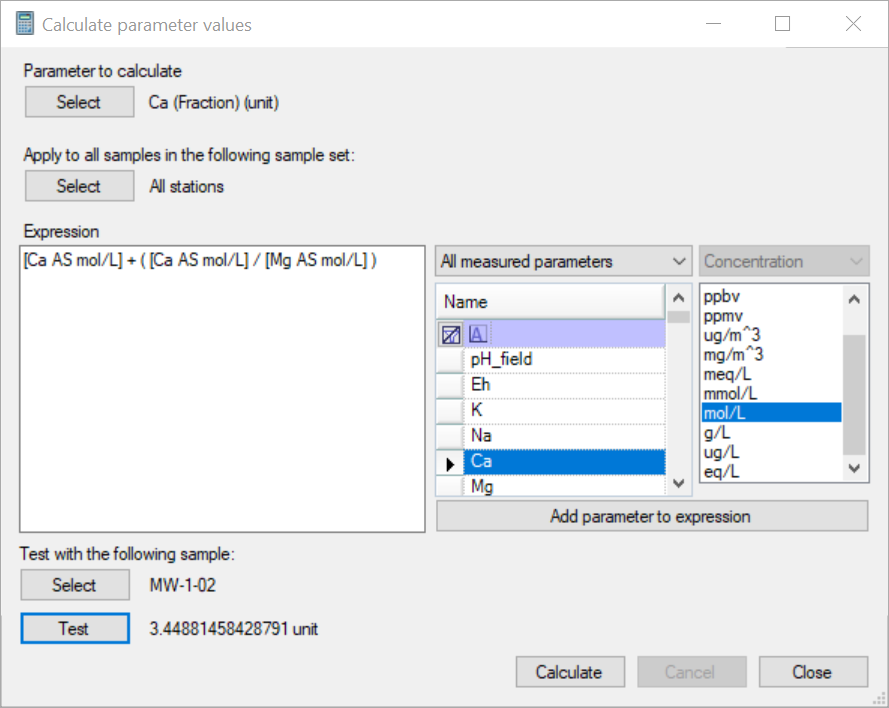This screenshot has height=708, width=889.
Task: Open the Concentration dropdown
Action: coord(784,261)
